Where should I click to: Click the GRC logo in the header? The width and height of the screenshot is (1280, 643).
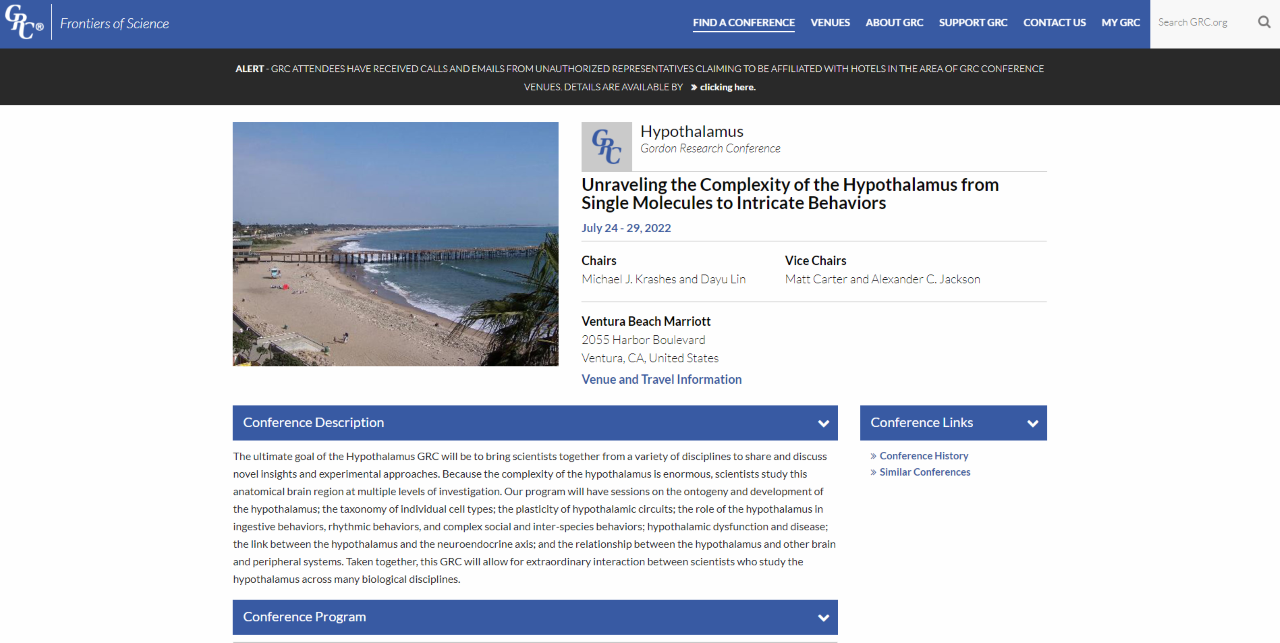(25, 23)
